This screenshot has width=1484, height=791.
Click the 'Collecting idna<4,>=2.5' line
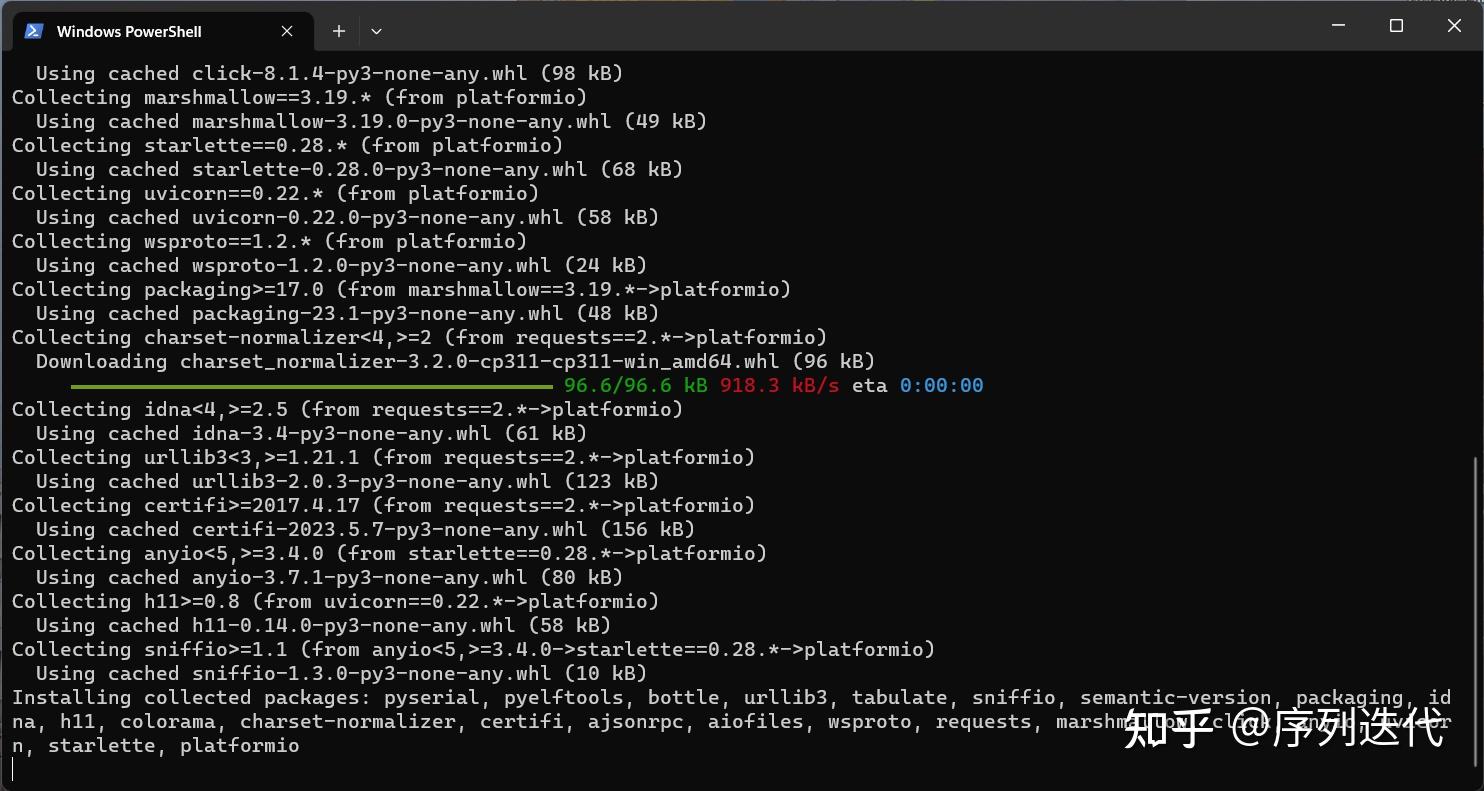click(348, 410)
